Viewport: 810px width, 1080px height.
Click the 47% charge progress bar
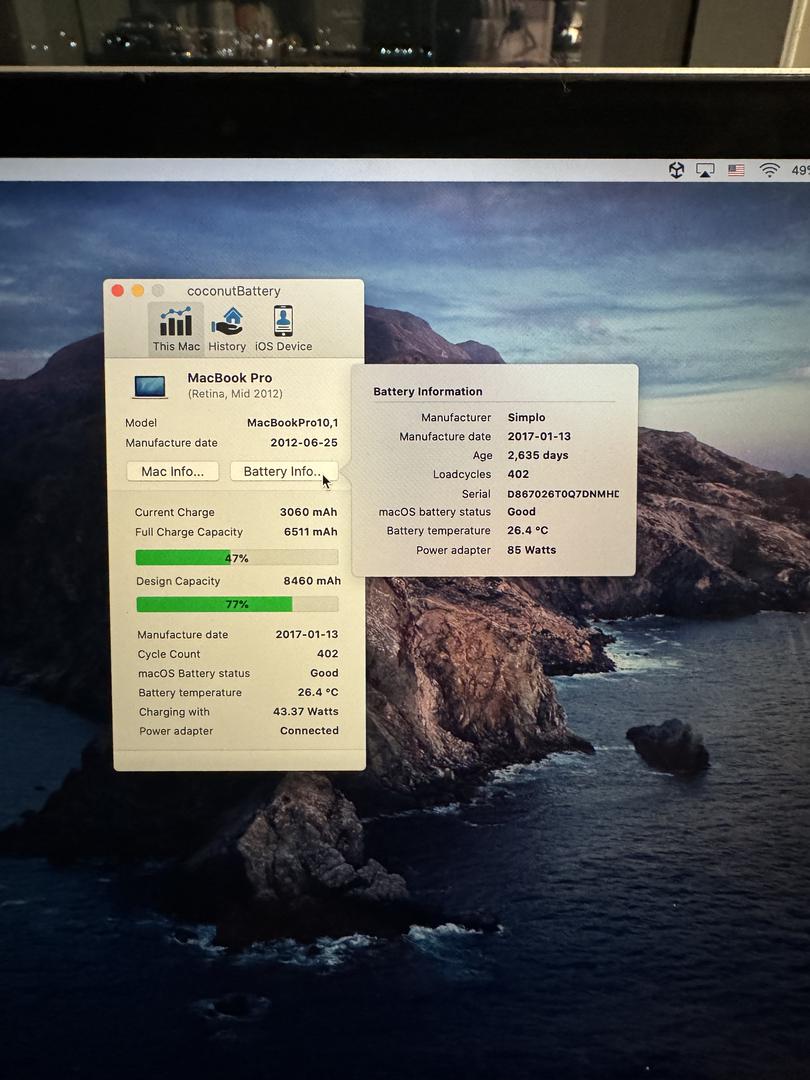coord(236,558)
